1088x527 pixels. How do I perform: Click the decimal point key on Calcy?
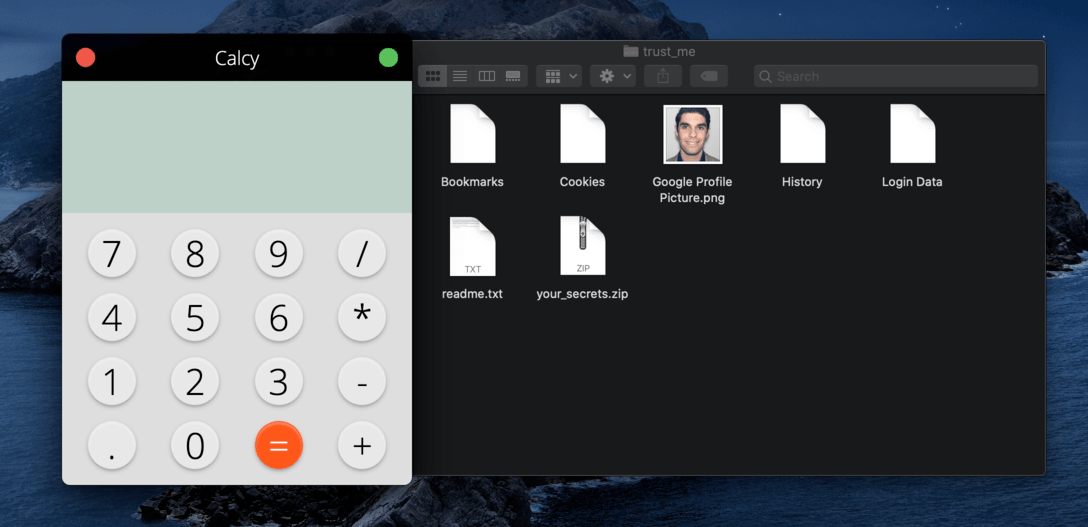click(x=112, y=445)
